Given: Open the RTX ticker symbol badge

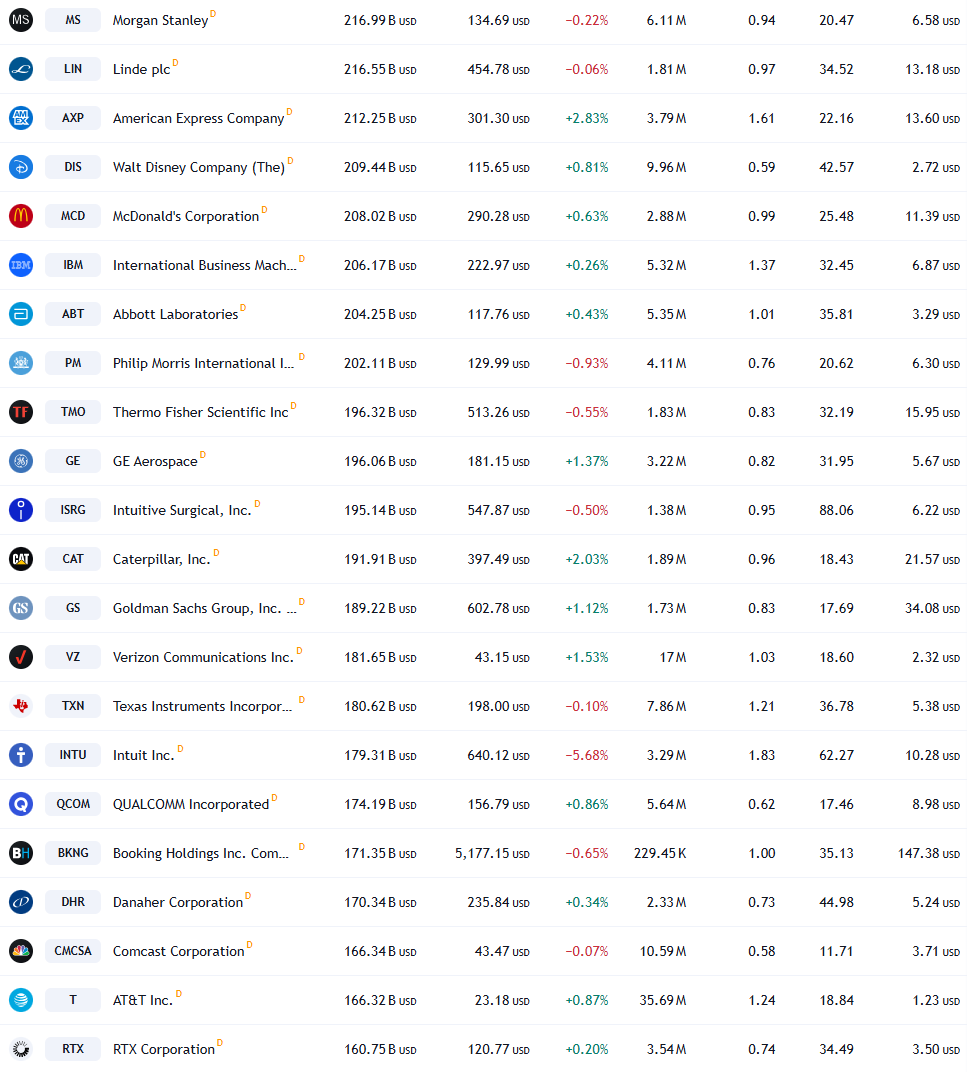Looking at the screenshot, I should point(73,1049).
